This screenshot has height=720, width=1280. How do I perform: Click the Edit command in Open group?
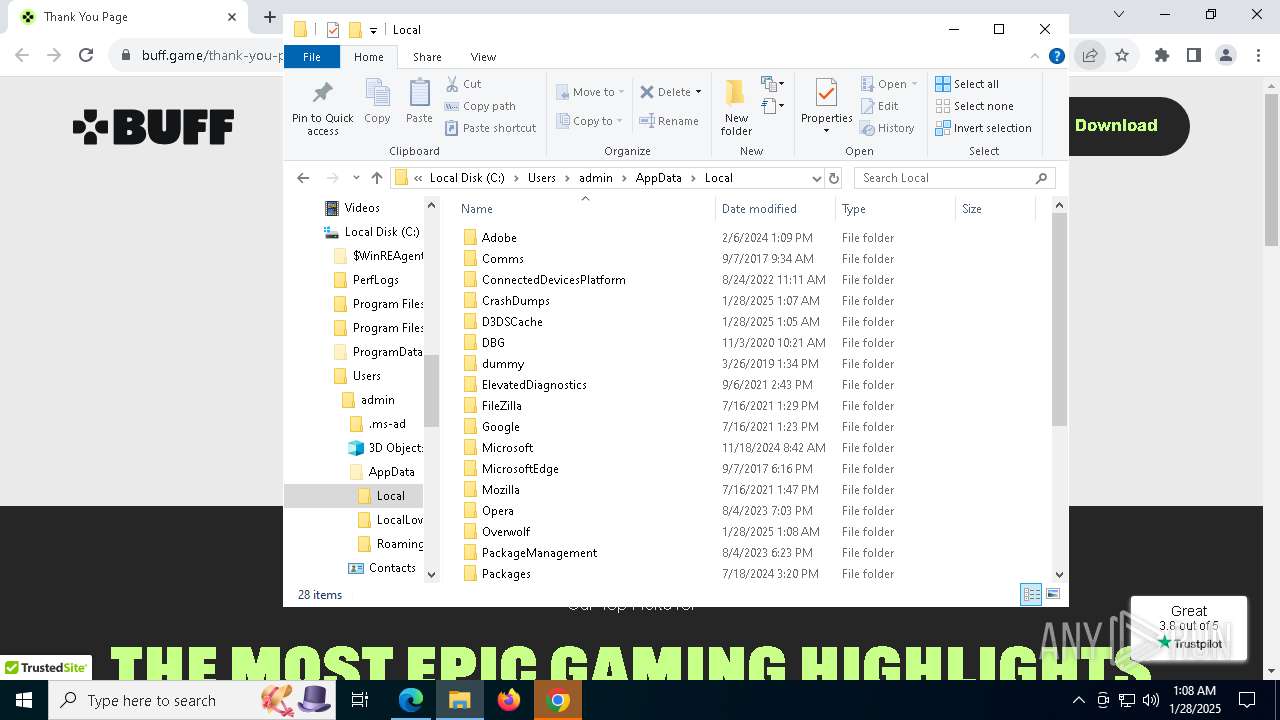879,106
